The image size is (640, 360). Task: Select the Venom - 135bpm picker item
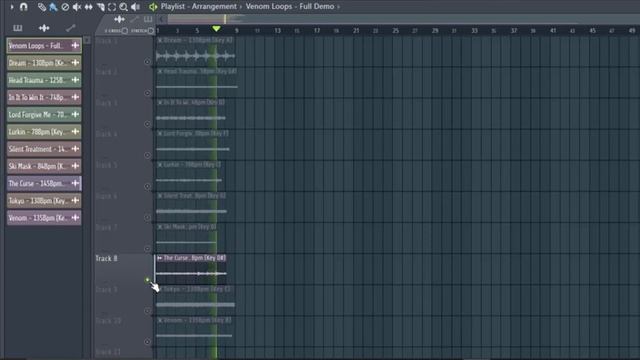[x=44, y=218]
